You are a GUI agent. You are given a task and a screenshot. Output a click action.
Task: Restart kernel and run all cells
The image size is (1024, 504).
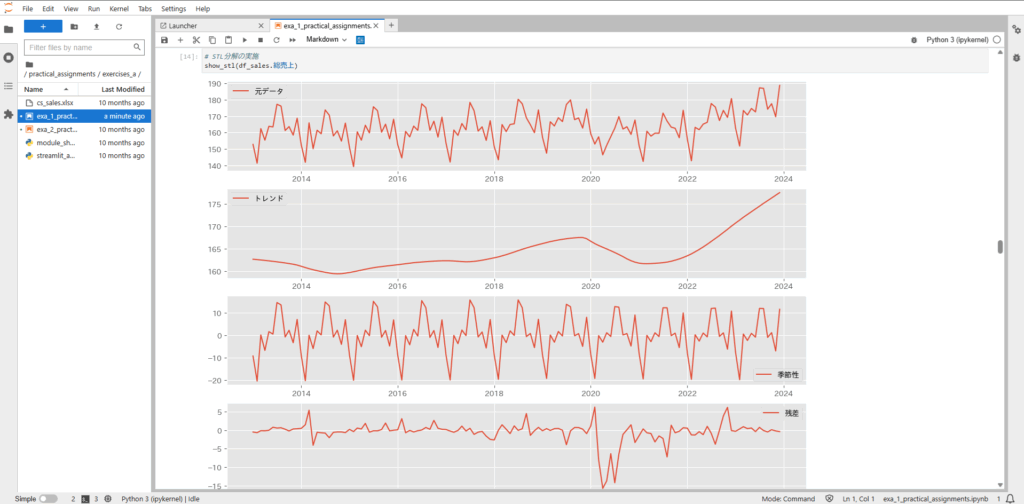(x=292, y=40)
